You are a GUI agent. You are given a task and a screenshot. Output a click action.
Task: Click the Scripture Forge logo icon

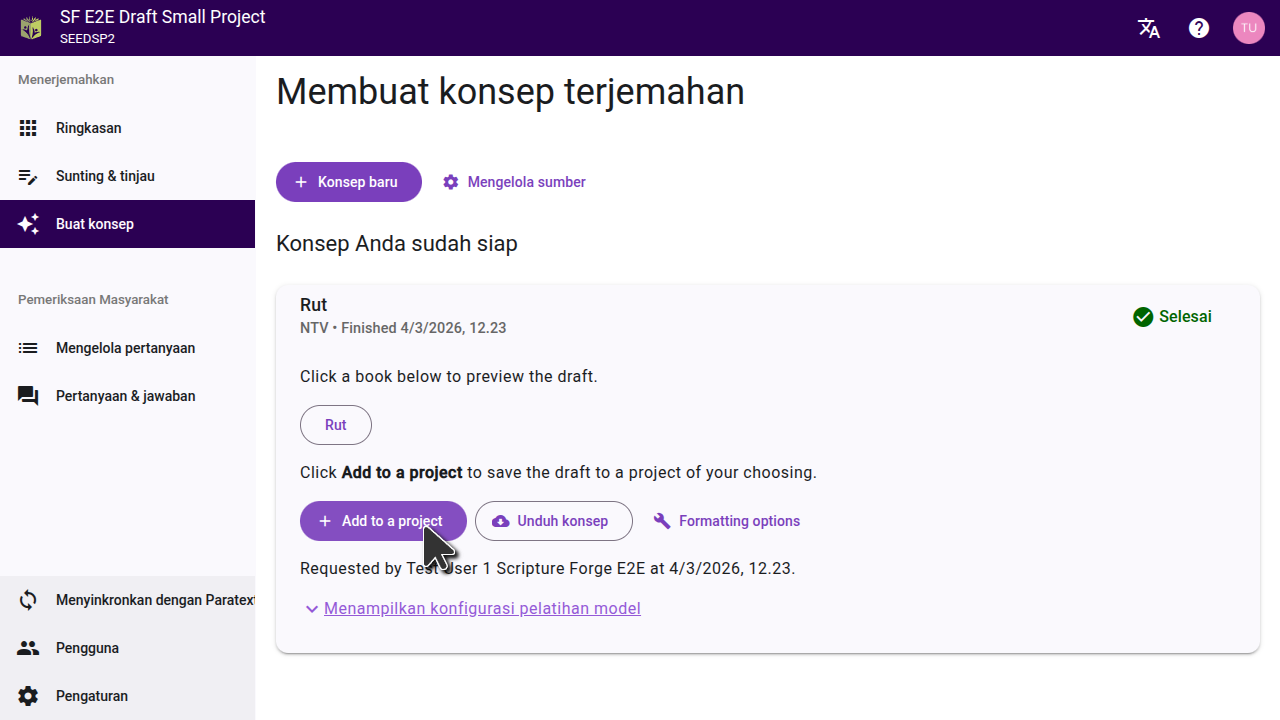(31, 28)
